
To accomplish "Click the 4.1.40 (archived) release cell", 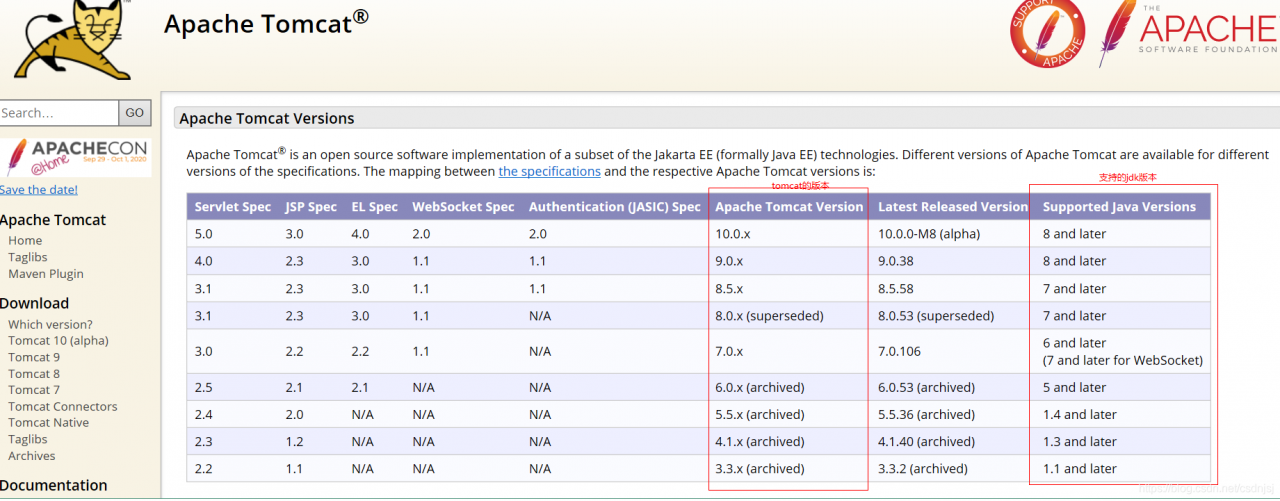I will pos(953,442).
